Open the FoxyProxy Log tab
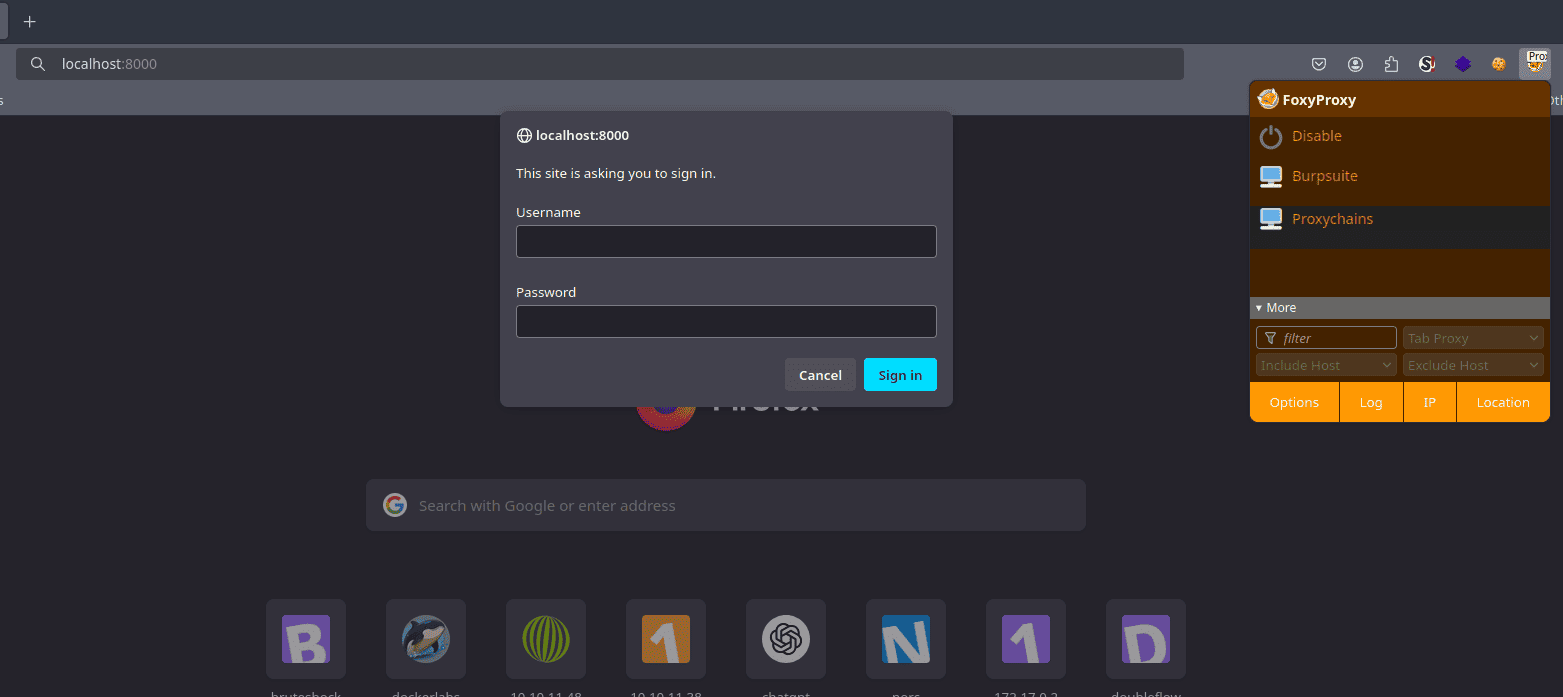The width and height of the screenshot is (1563, 697). (1370, 402)
